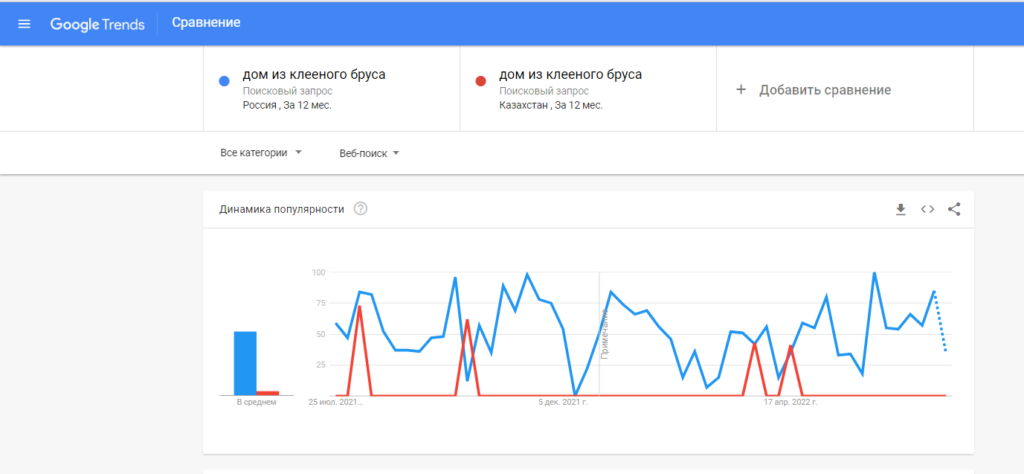
Task: Open the embed code icon
Action: [x=927, y=209]
